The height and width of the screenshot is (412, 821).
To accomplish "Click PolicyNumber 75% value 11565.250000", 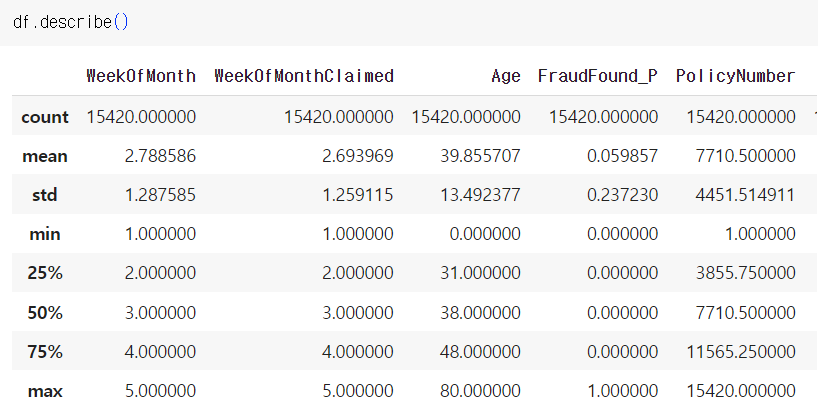I will point(741,351).
